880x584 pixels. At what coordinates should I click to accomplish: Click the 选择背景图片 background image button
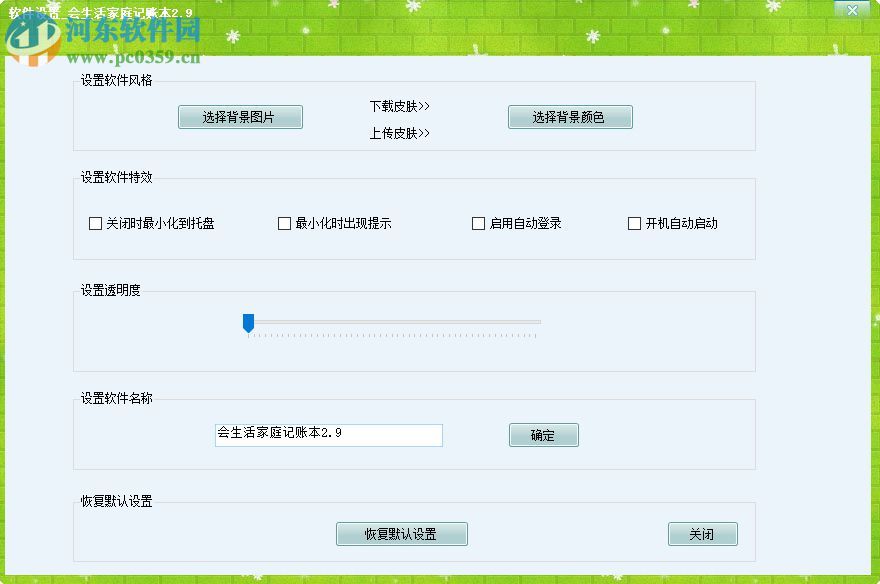(240, 116)
